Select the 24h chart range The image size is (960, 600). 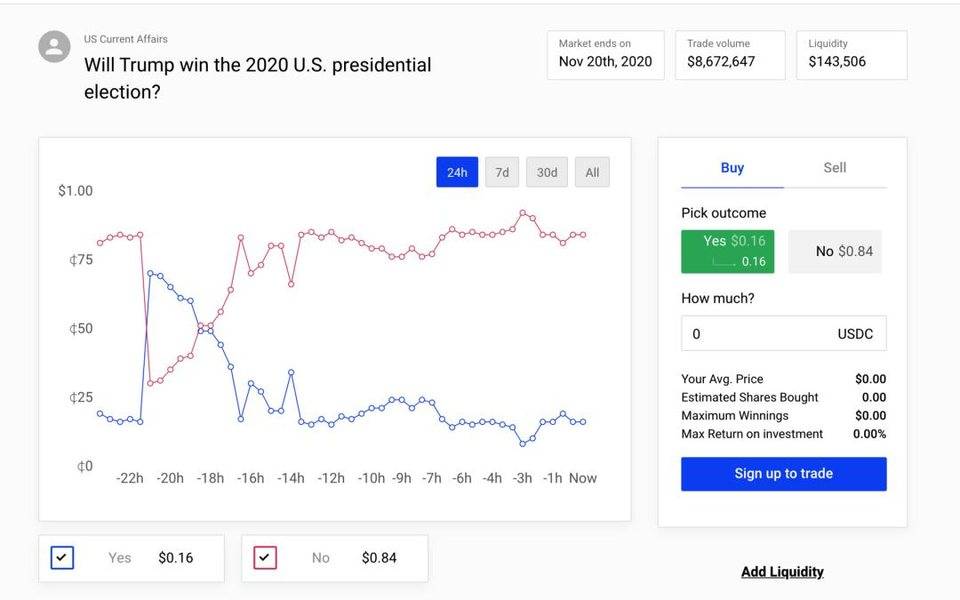coord(457,172)
